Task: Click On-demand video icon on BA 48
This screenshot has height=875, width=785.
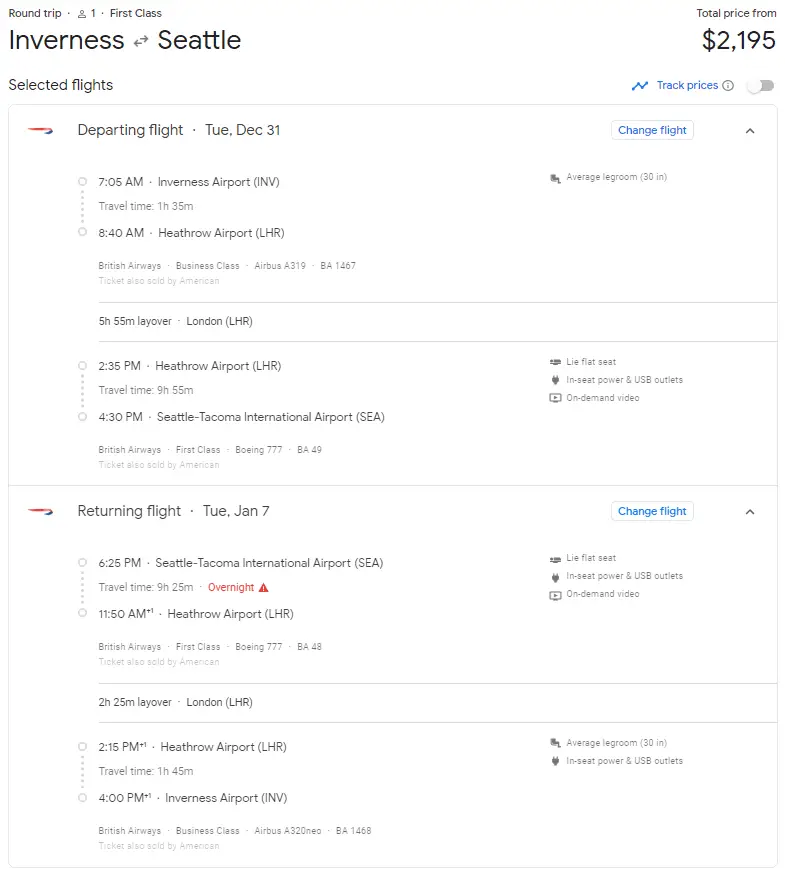Action: [x=555, y=595]
